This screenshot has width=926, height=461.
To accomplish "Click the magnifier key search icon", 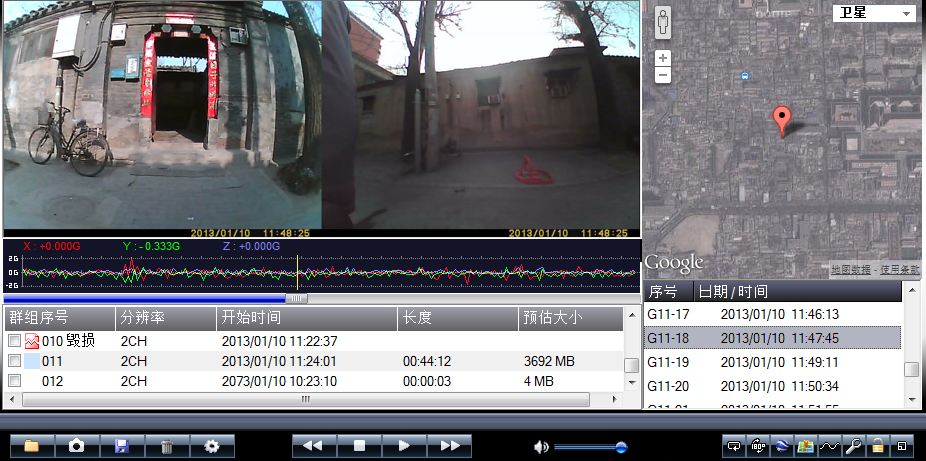I will (x=854, y=446).
